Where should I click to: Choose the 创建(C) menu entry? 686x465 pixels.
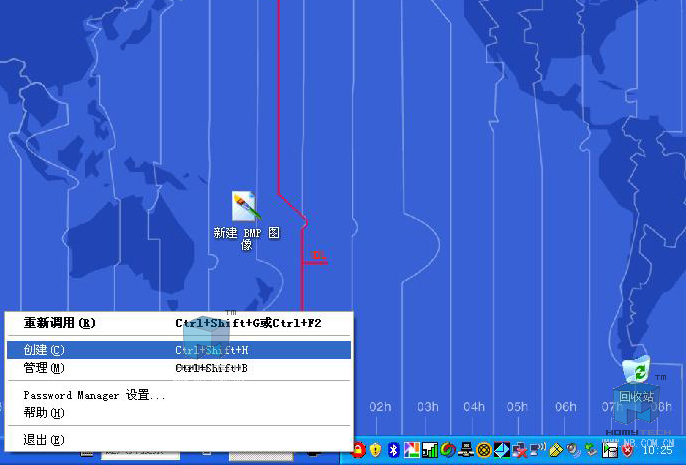click(x=44, y=350)
